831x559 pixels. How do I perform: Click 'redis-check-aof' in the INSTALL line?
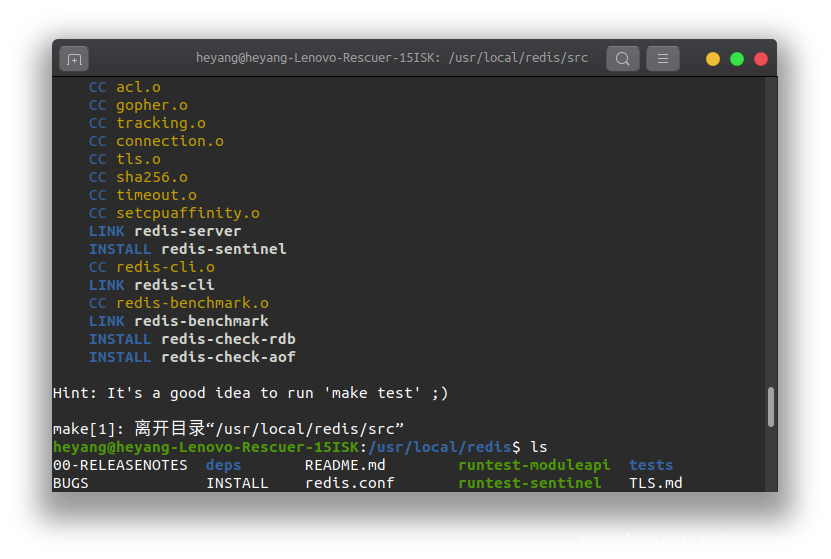pos(228,357)
